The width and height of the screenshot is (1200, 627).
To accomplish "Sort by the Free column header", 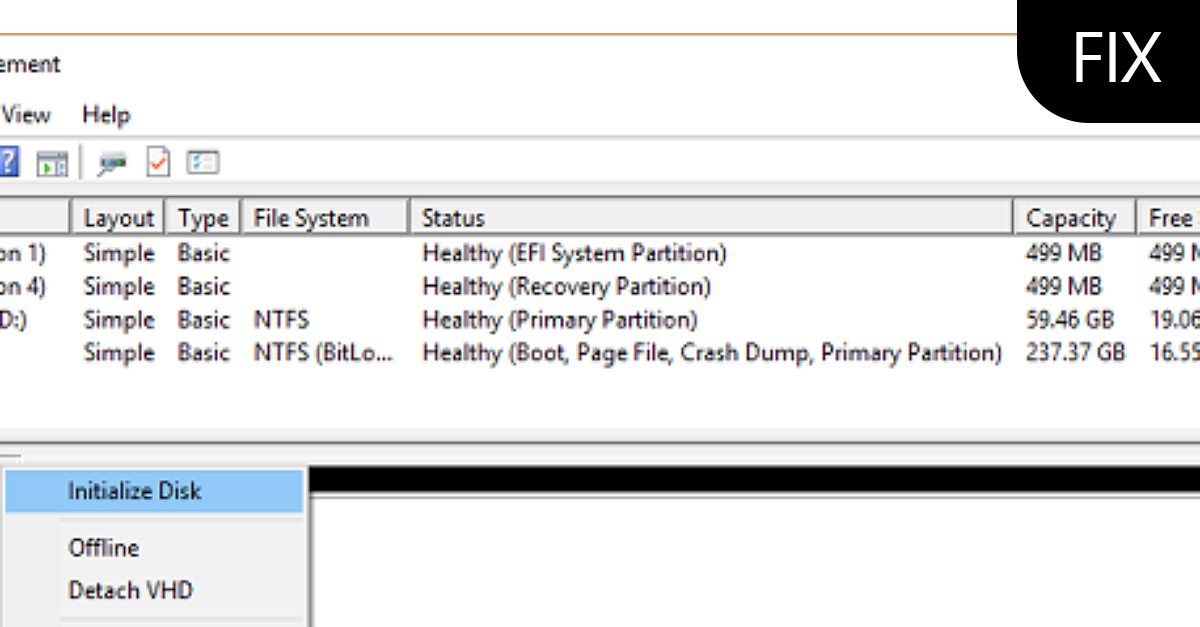I will tap(1169, 218).
